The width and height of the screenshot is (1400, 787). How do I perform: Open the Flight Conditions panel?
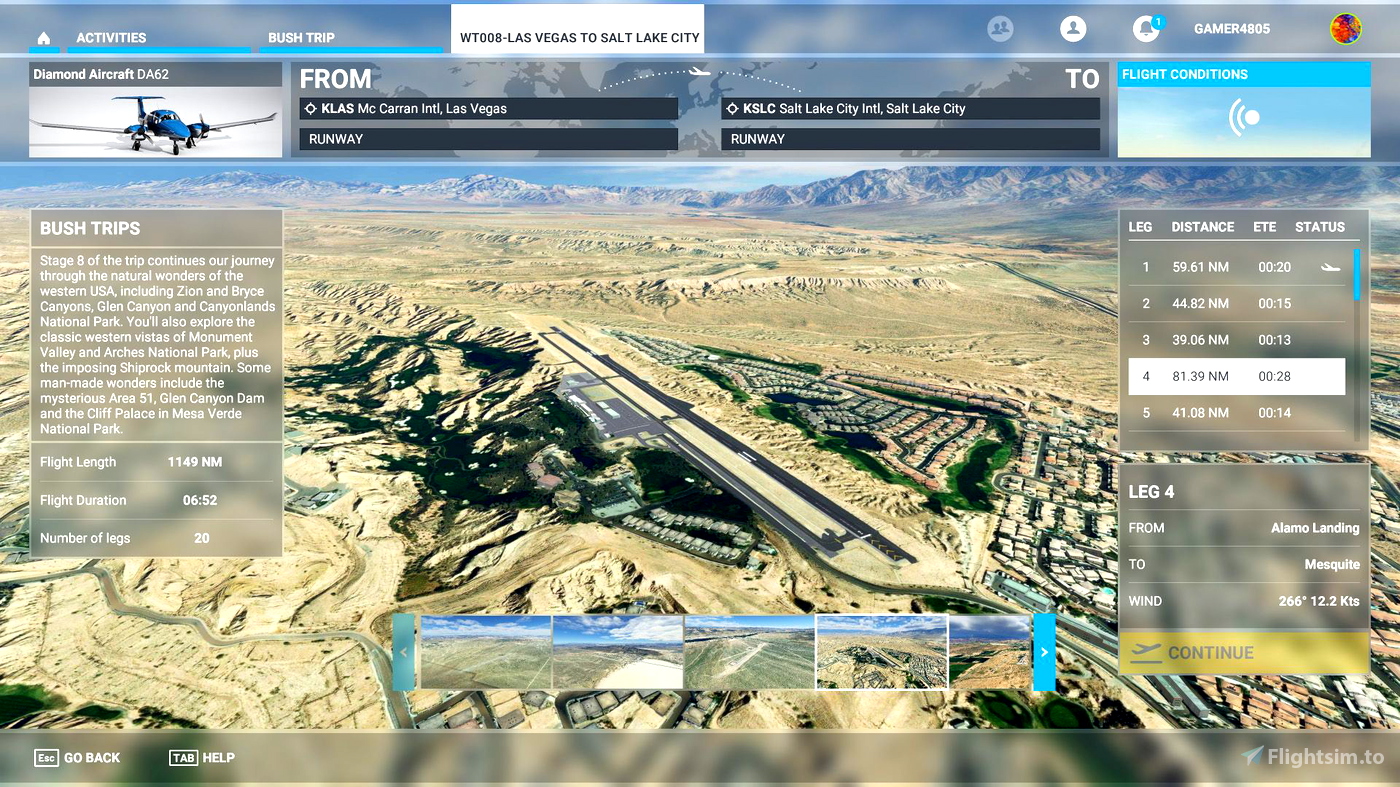click(1243, 110)
